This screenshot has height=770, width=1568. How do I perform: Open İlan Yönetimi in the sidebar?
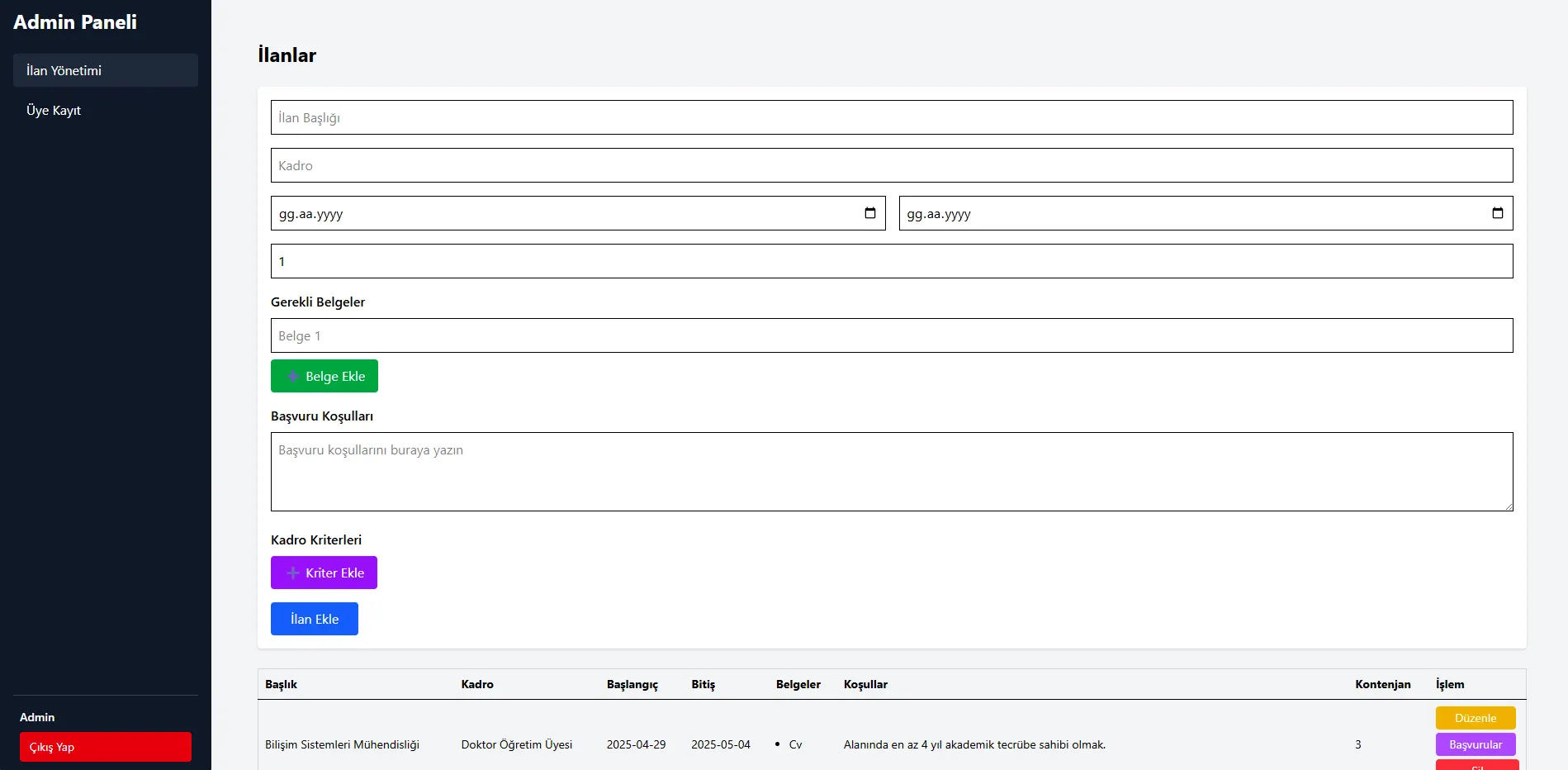click(x=106, y=70)
